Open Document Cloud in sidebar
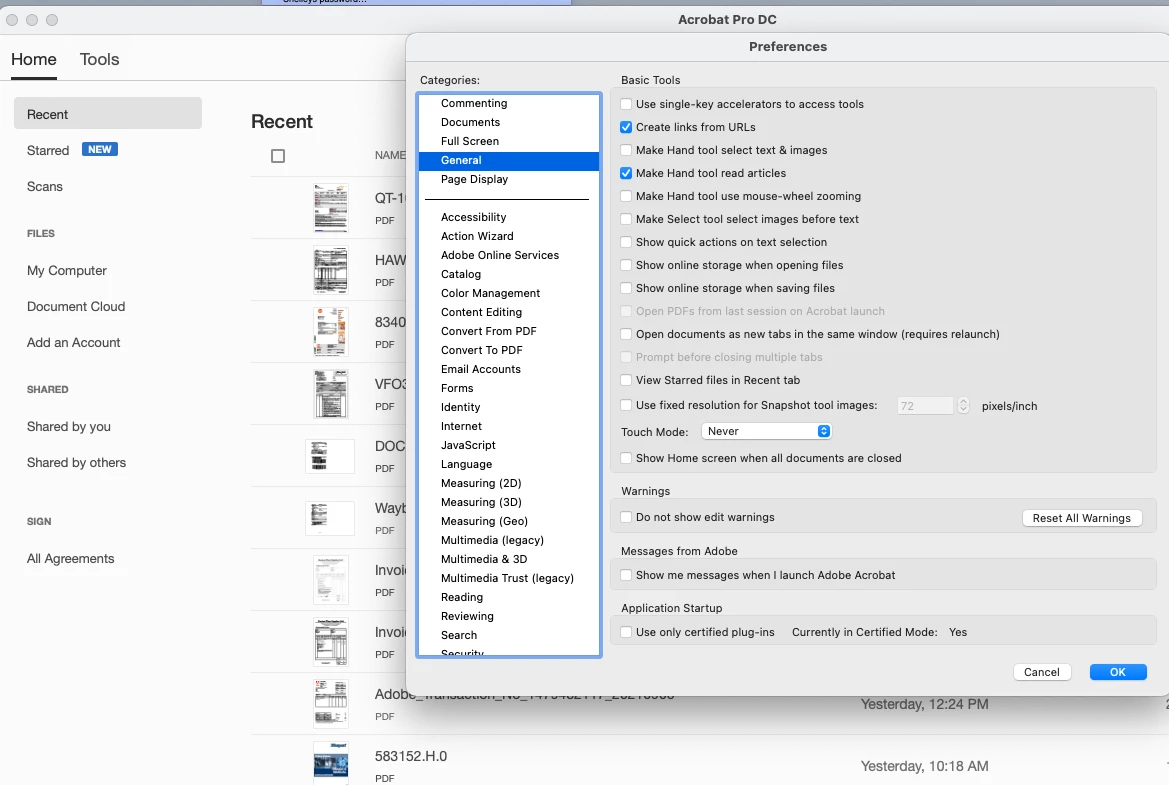Viewport: 1169px width, 785px height. pyautogui.click(x=76, y=306)
